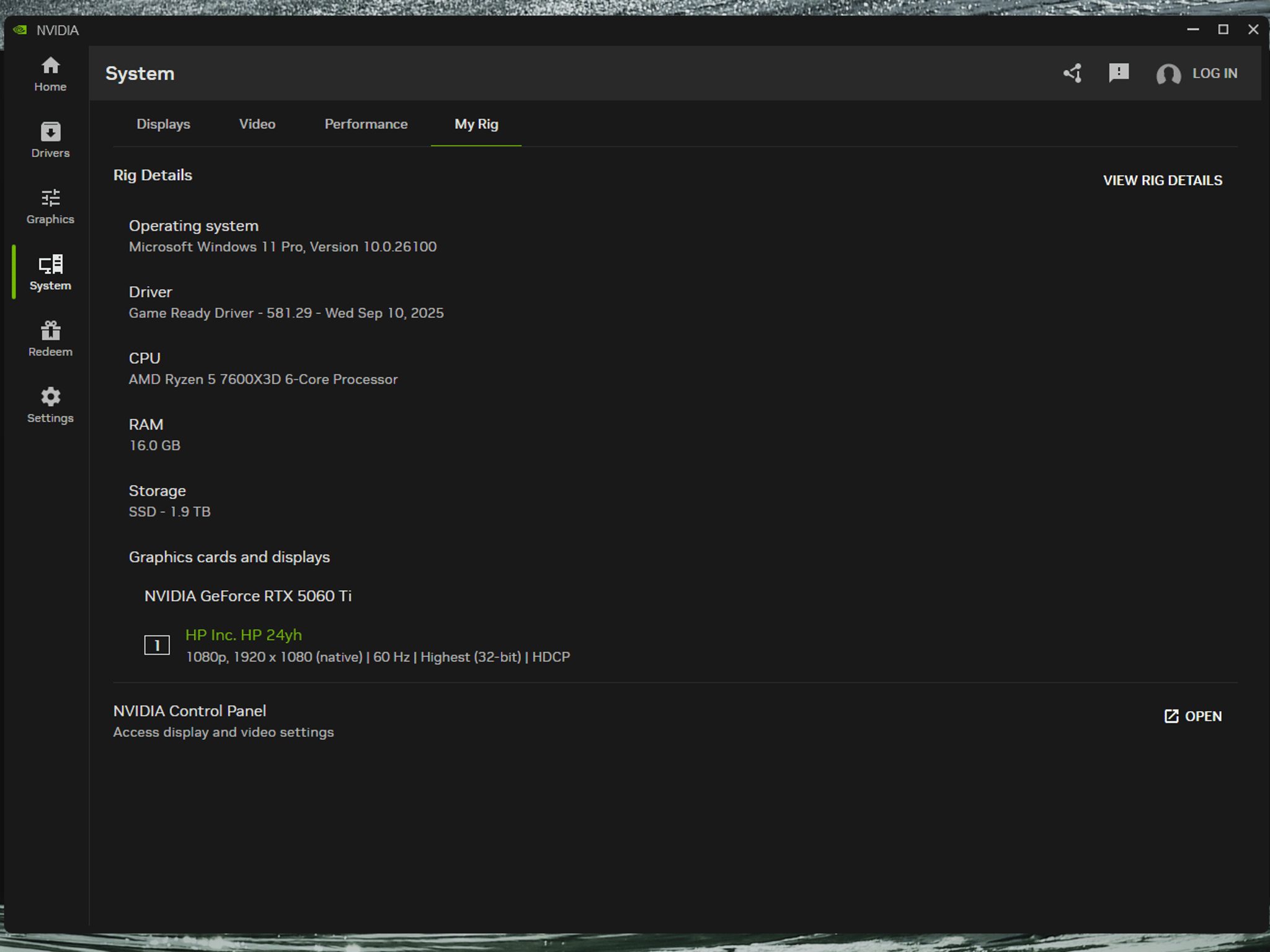Click the user avatar icon
Viewport: 1270px width, 952px height.
coord(1168,74)
